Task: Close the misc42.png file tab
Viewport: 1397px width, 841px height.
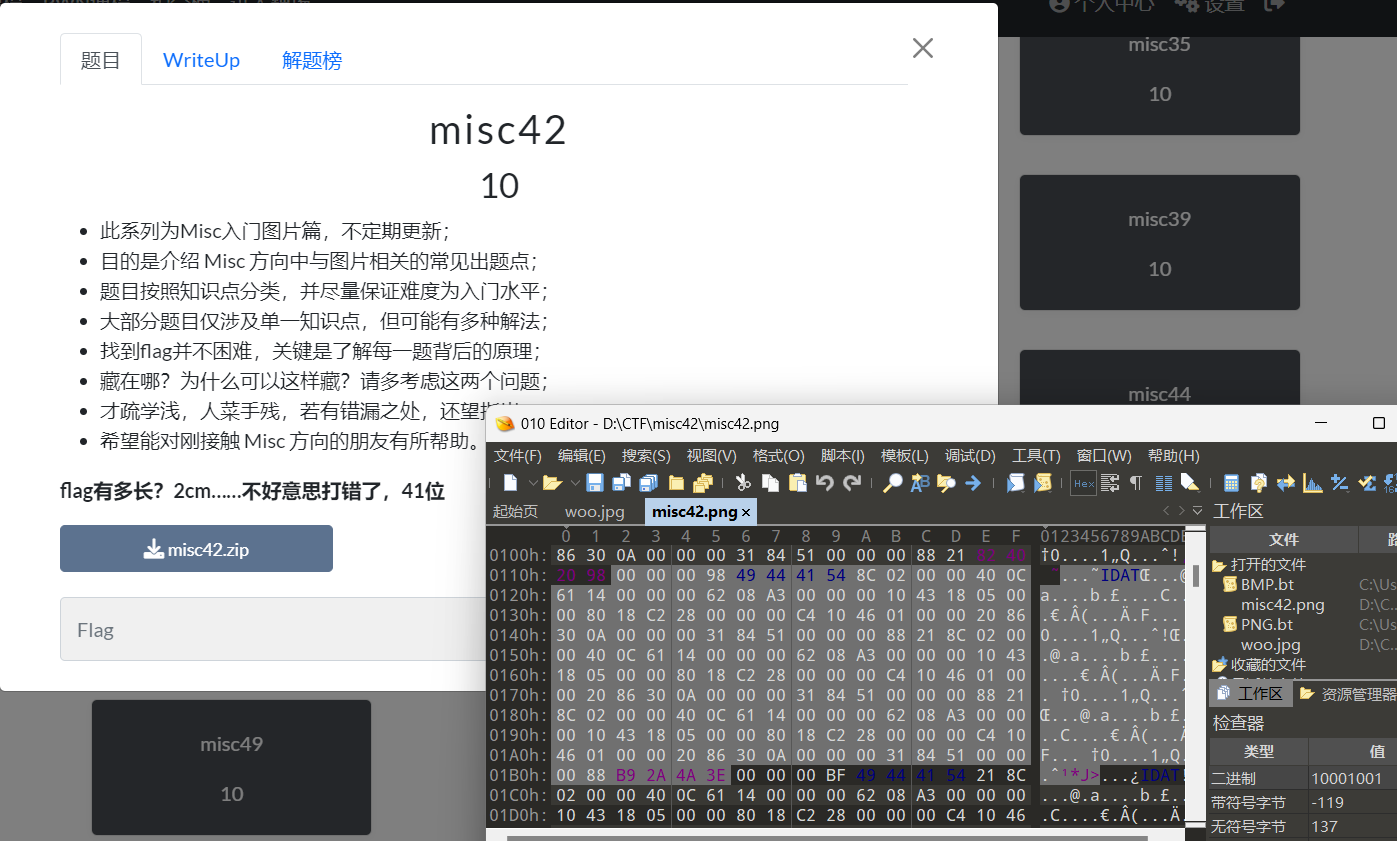Action: click(x=746, y=512)
